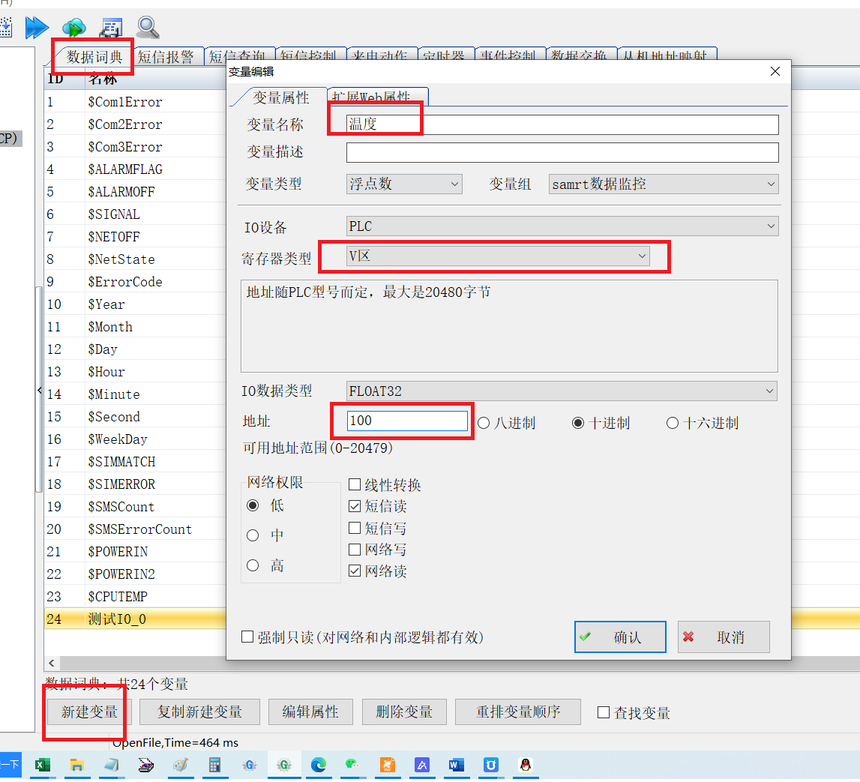This screenshot has width=860, height=782.
Task: Open Microsoft Word from the taskbar
Action: 456,764
